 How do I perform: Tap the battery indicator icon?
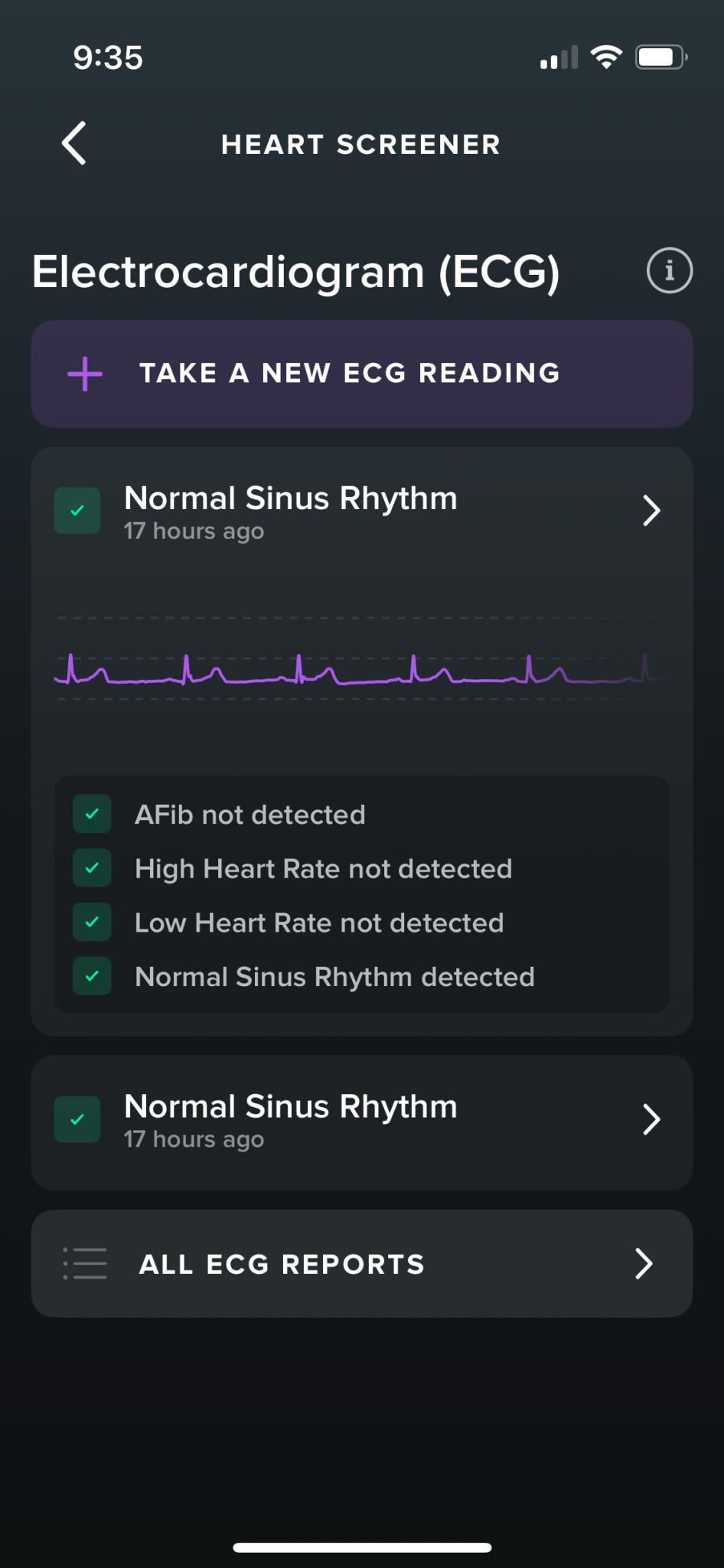[660, 57]
